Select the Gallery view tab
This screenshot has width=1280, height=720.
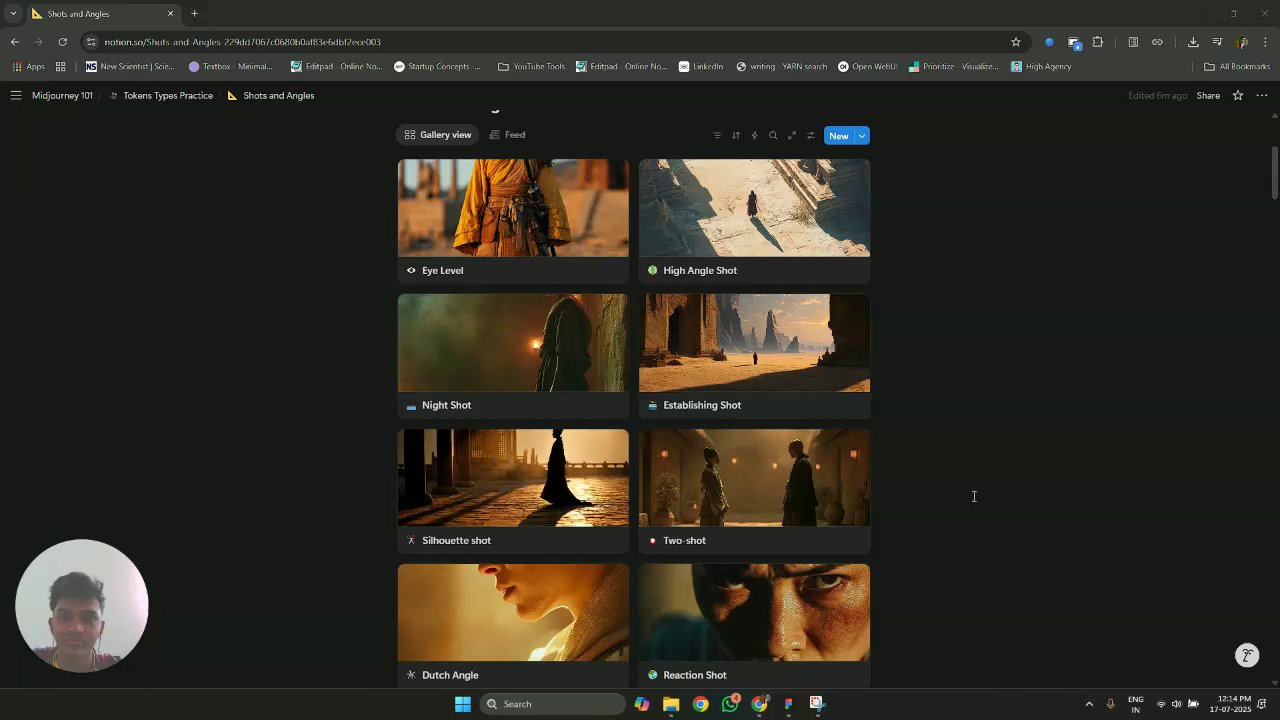pos(438,135)
